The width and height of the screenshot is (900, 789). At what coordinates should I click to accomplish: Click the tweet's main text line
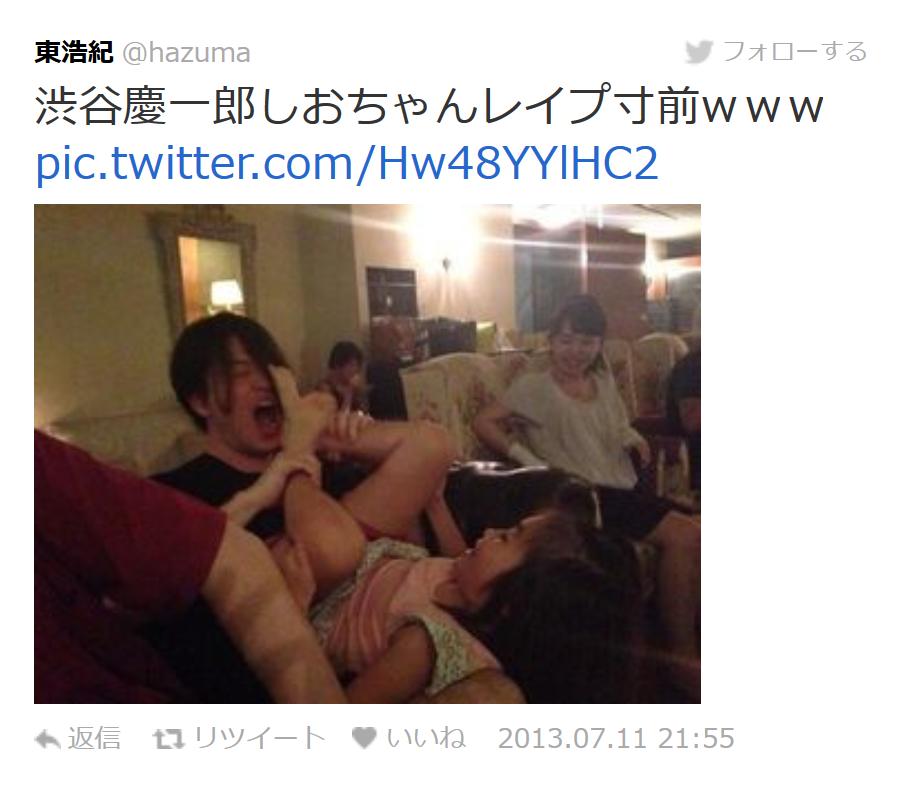pyautogui.click(x=429, y=107)
